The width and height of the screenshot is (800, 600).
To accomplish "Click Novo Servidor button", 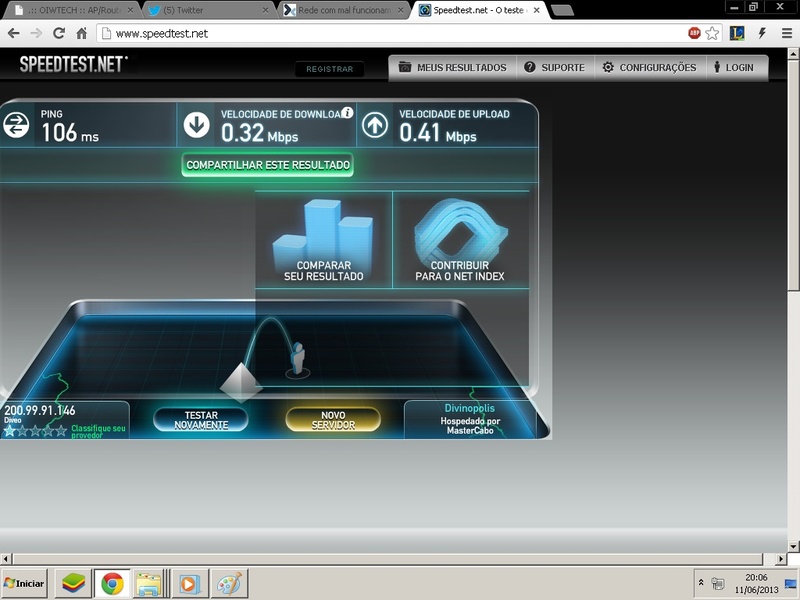I will 333,420.
